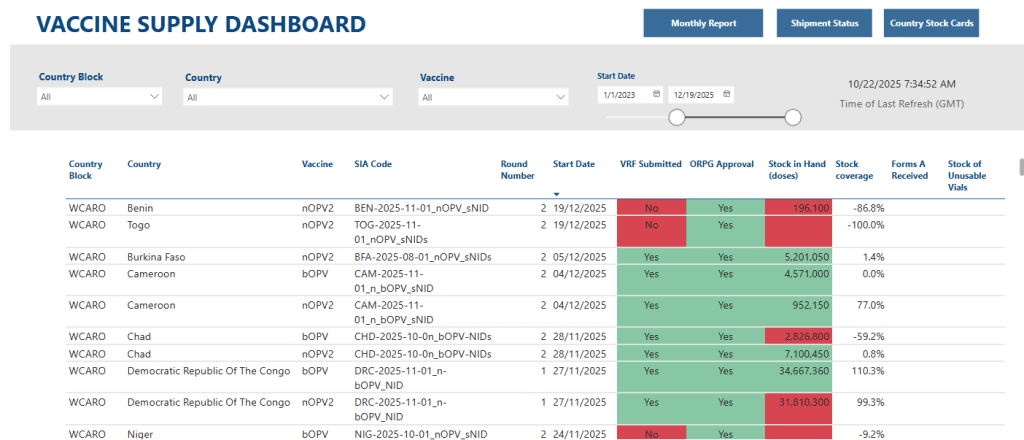The image size is (1024, 440).
Task: Open the Country filter dropdown
Action: (x=384, y=97)
